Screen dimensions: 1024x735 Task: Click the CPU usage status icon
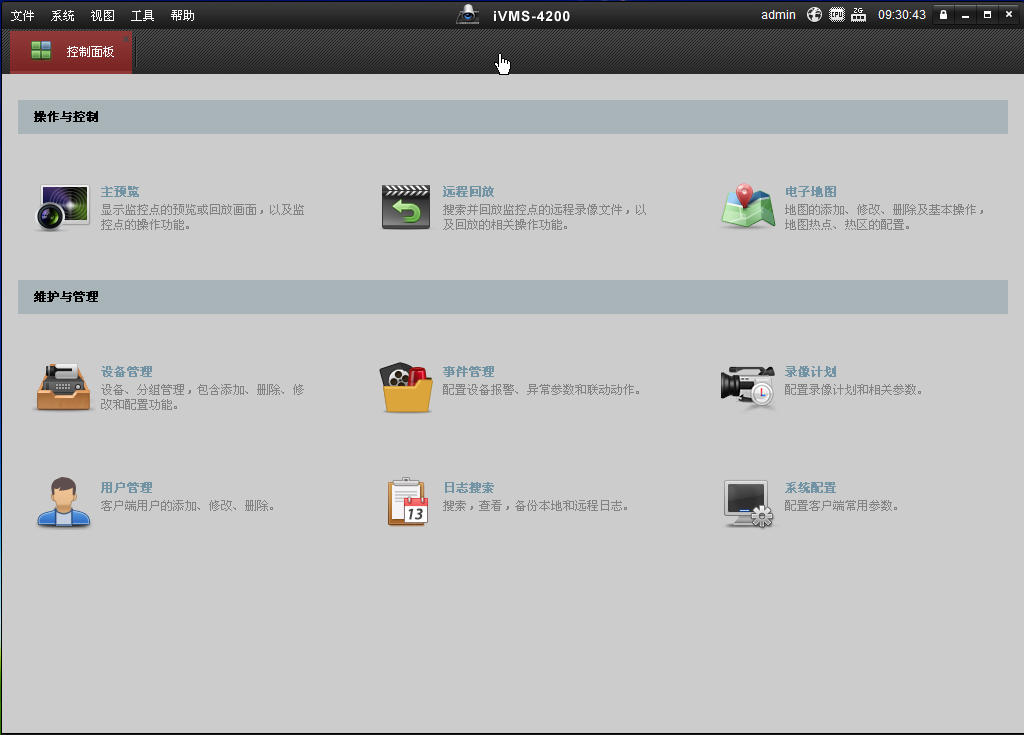coord(837,14)
